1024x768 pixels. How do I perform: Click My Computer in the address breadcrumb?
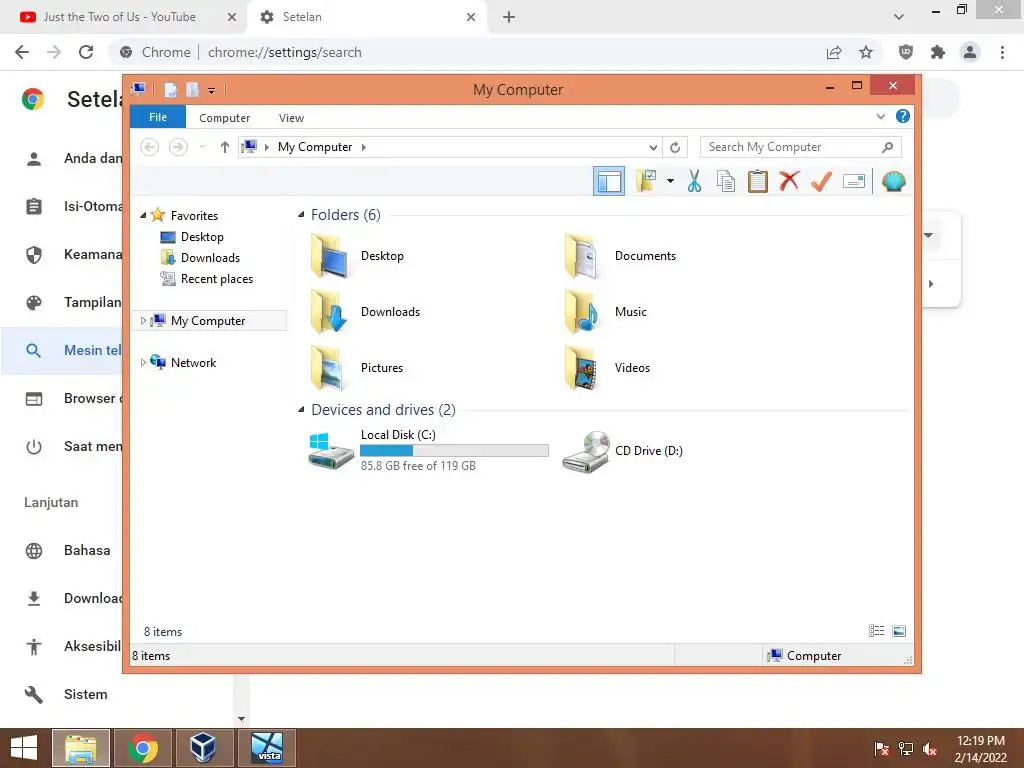(x=315, y=147)
